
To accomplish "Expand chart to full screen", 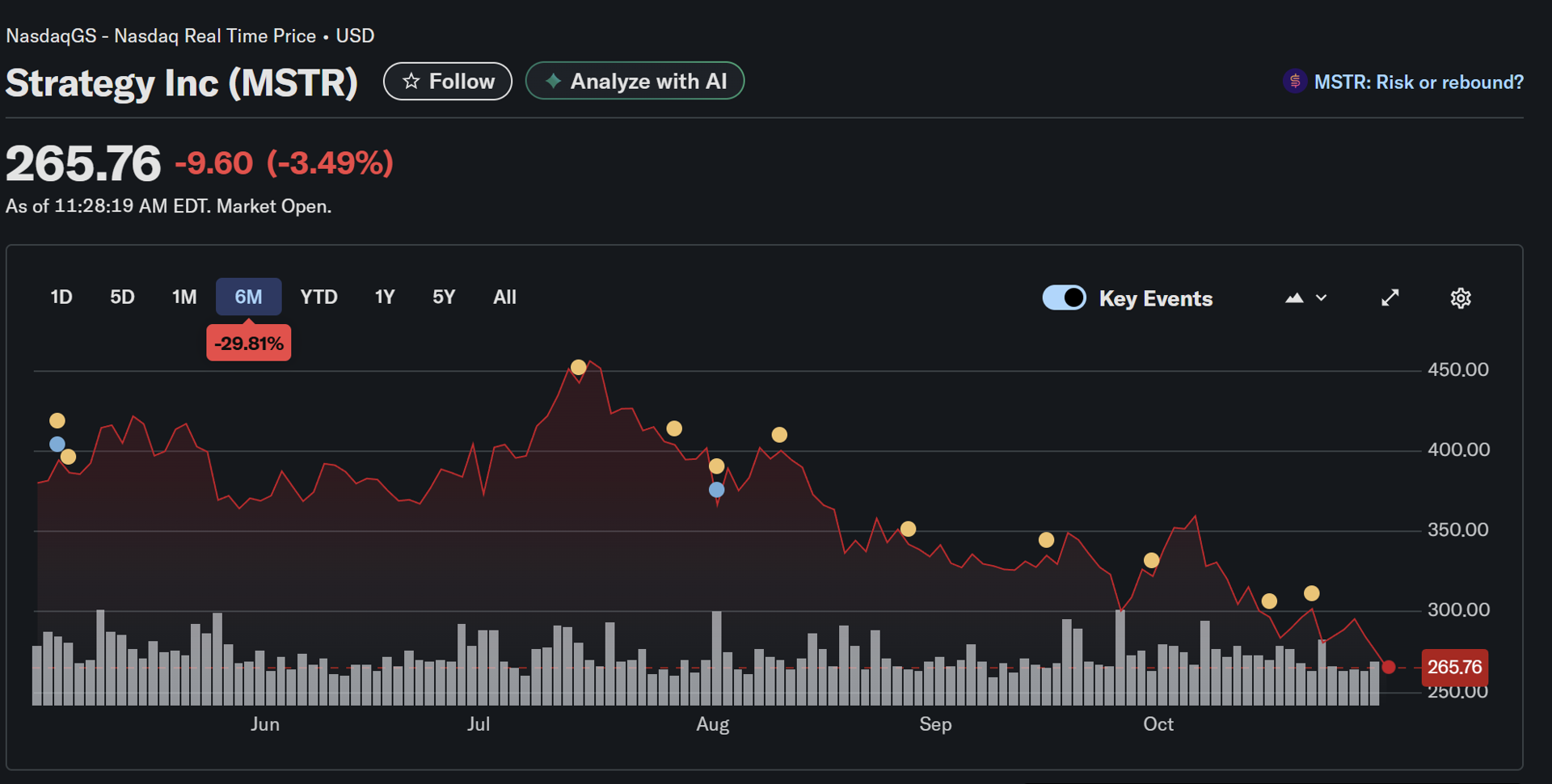I will pyautogui.click(x=1390, y=298).
